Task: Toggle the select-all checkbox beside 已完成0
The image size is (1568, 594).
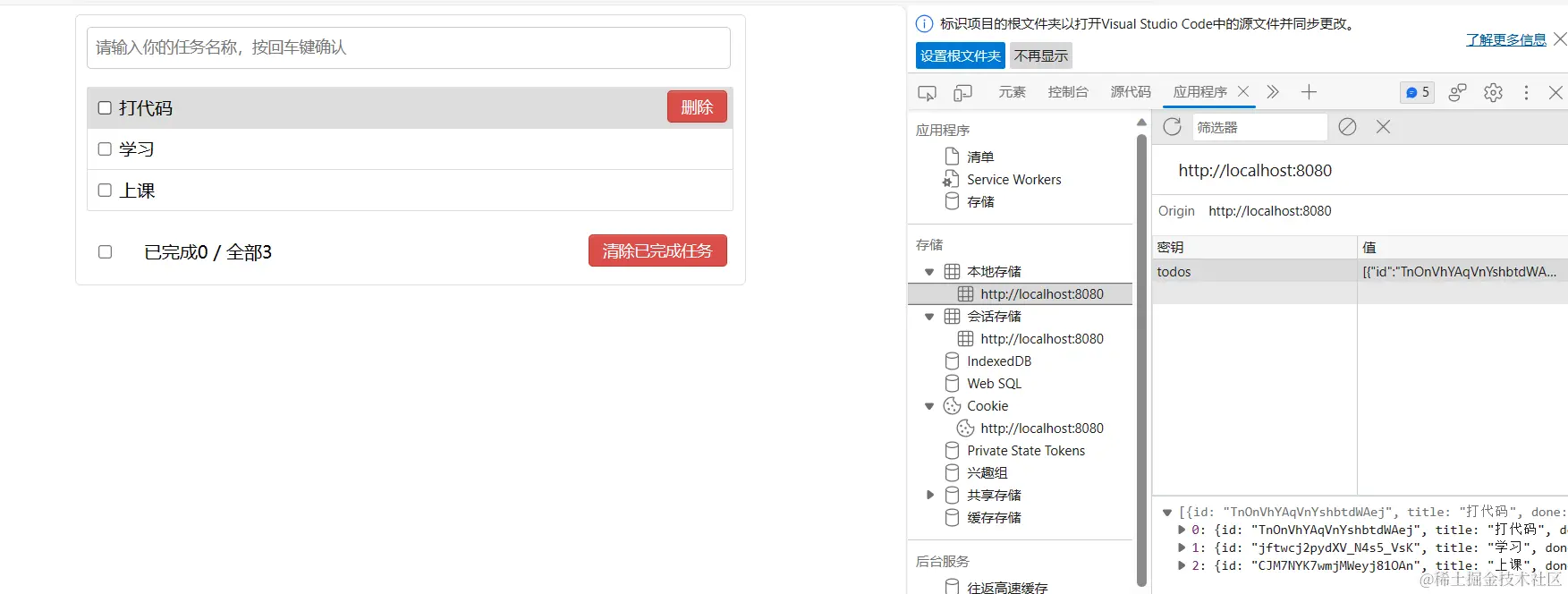Action: pyautogui.click(x=105, y=252)
